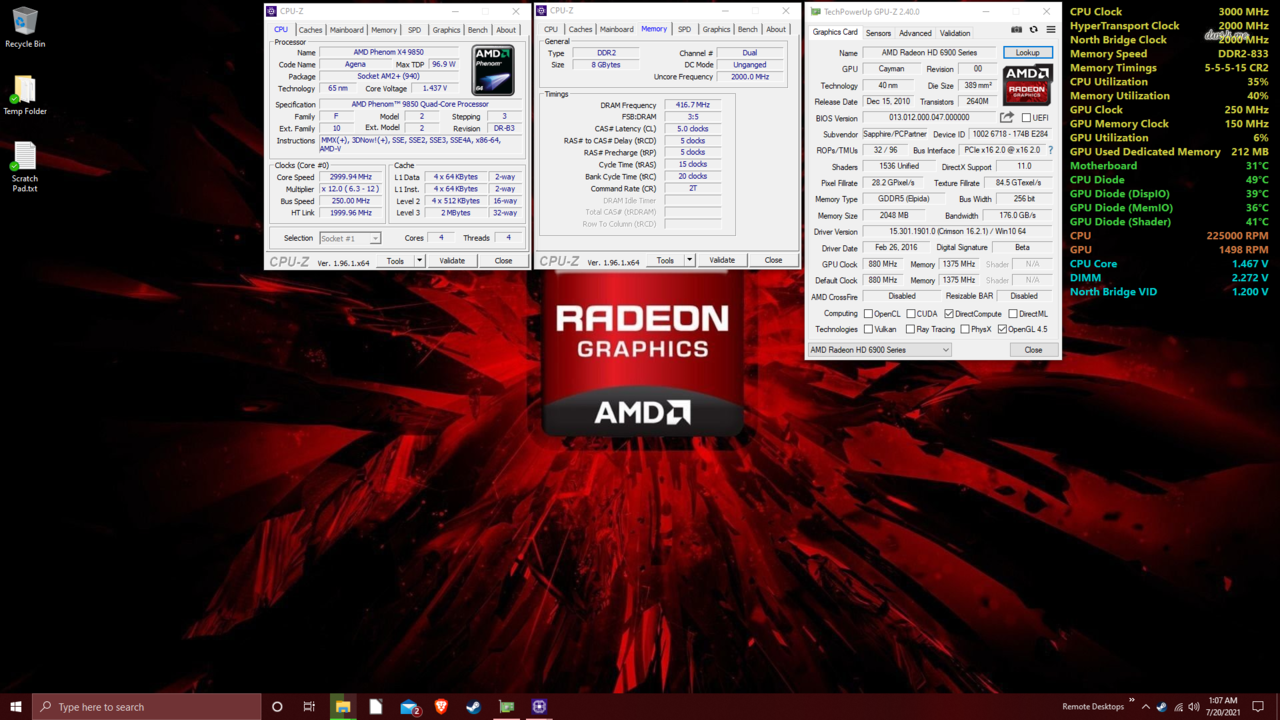Viewport: 1280px width, 720px height.
Task: Click the GPU-Z screenshot camera icon
Action: (x=1016, y=30)
